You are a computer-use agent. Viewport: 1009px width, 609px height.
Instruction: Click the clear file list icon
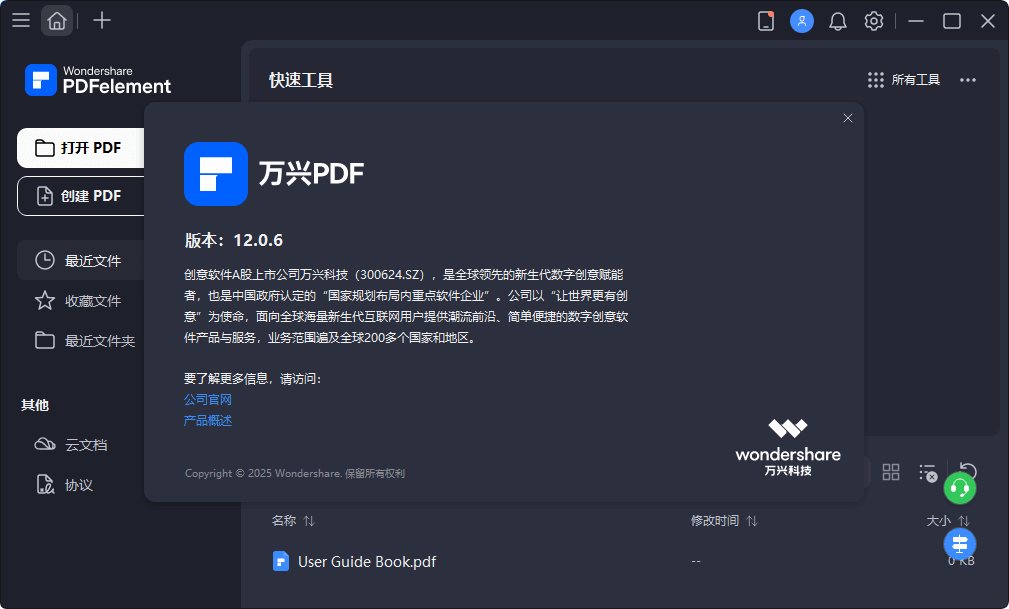[927, 472]
